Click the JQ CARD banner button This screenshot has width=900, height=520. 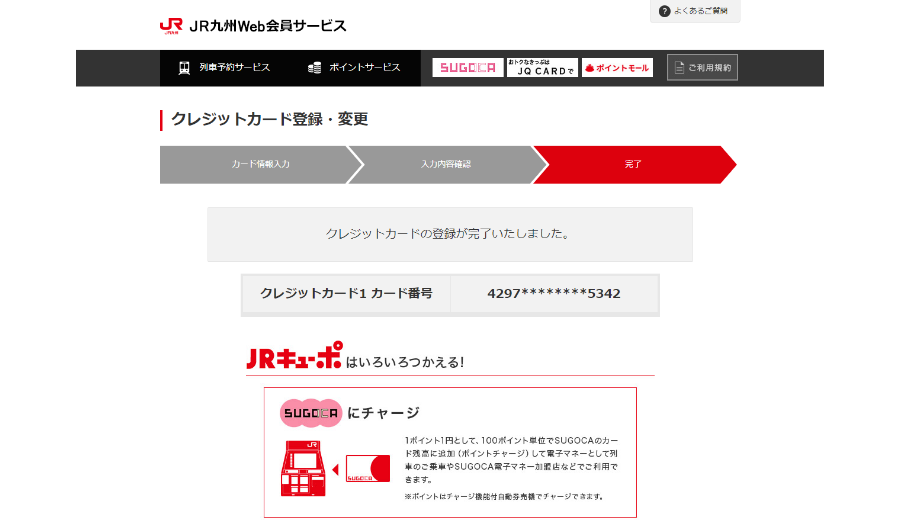pos(542,67)
